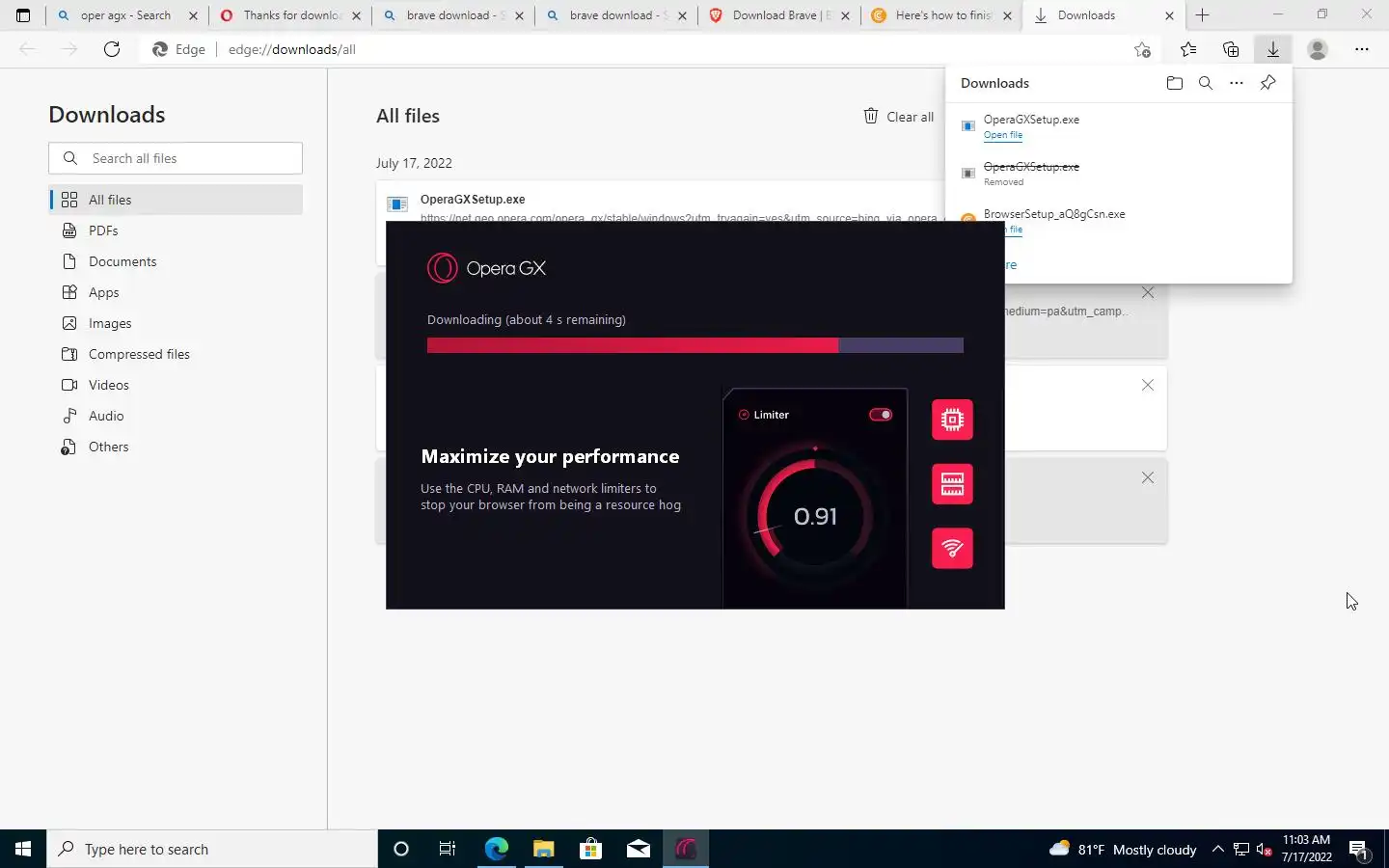Click the Opera GX download progress bar
The height and width of the screenshot is (868, 1389).
click(x=695, y=345)
